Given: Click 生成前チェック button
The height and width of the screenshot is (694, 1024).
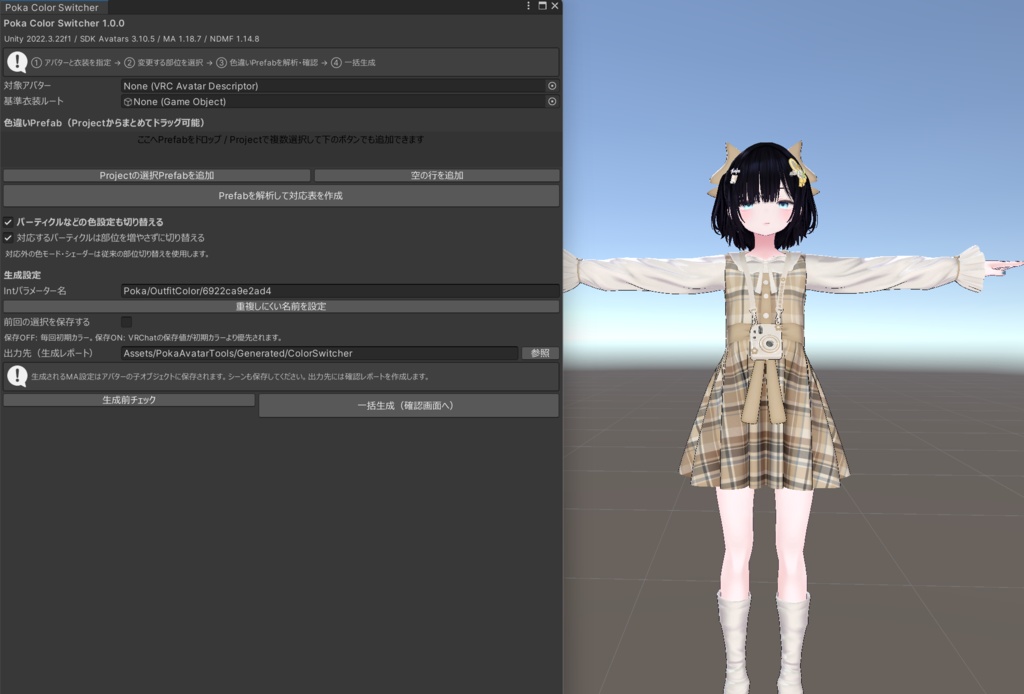Looking at the screenshot, I should click(129, 400).
